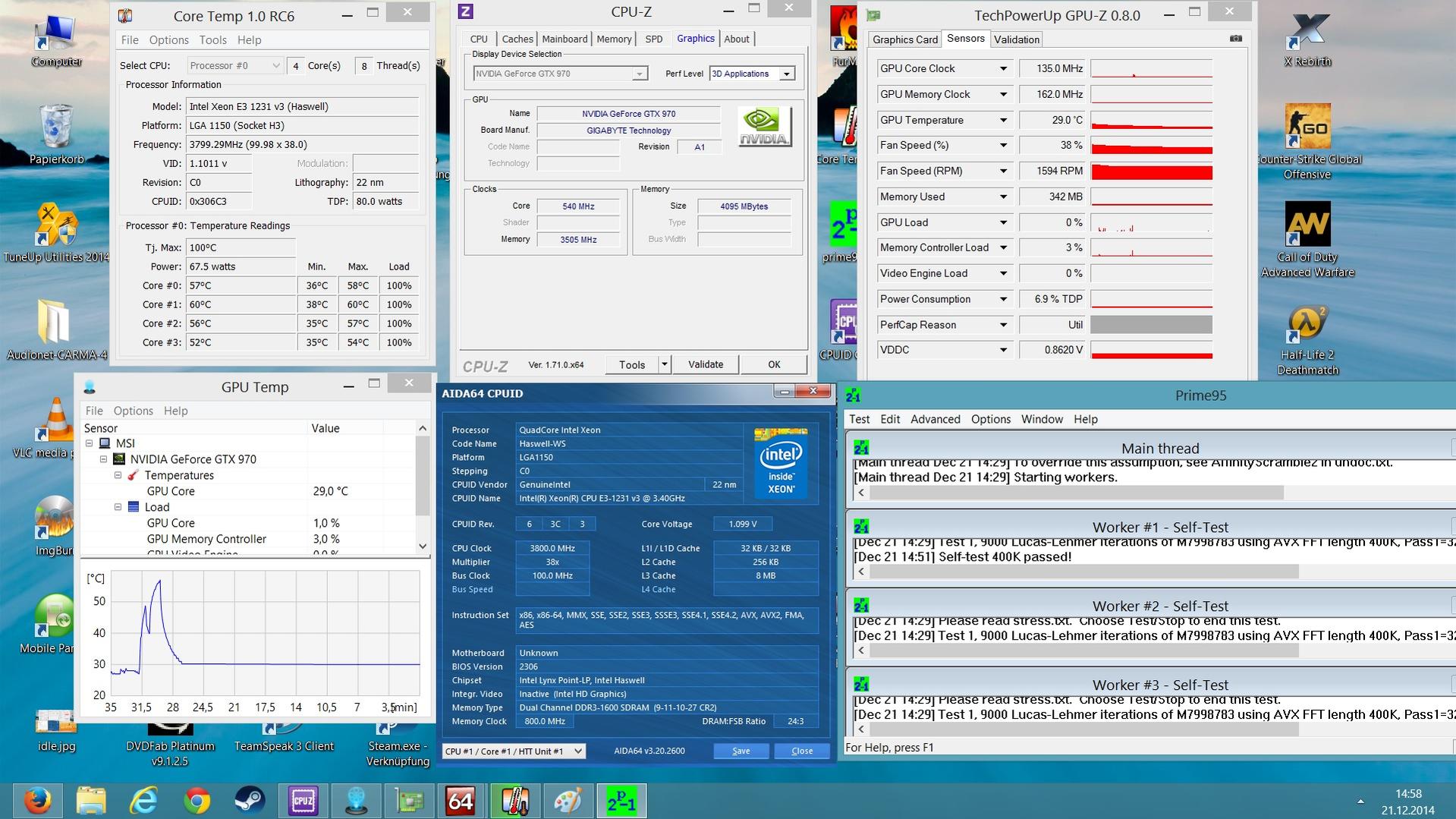1456x819 pixels.
Task: Open the Graphics Card tab in GPU-Z
Action: click(905, 39)
